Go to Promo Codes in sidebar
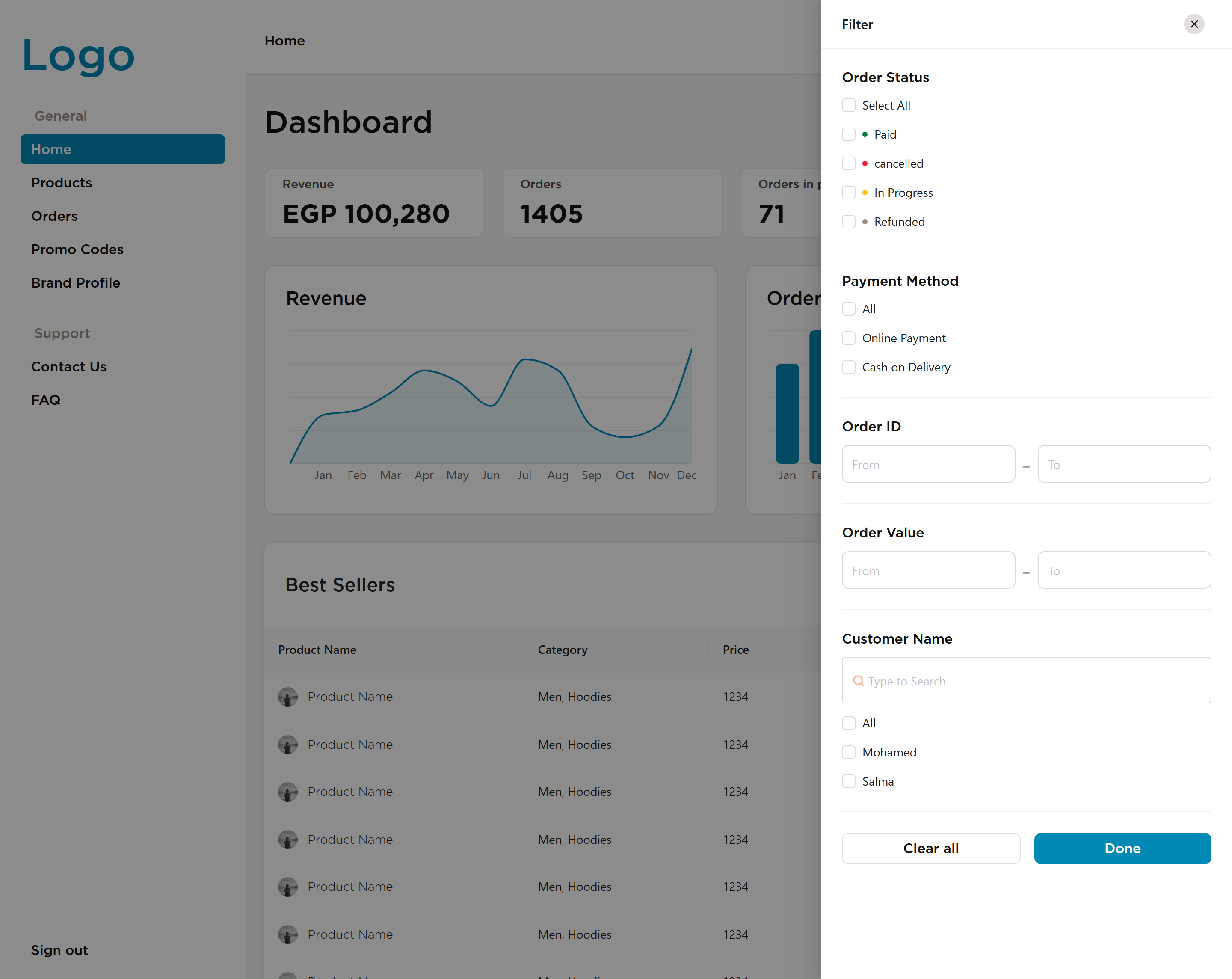Screen dimensions: 1232x979 click(77, 249)
